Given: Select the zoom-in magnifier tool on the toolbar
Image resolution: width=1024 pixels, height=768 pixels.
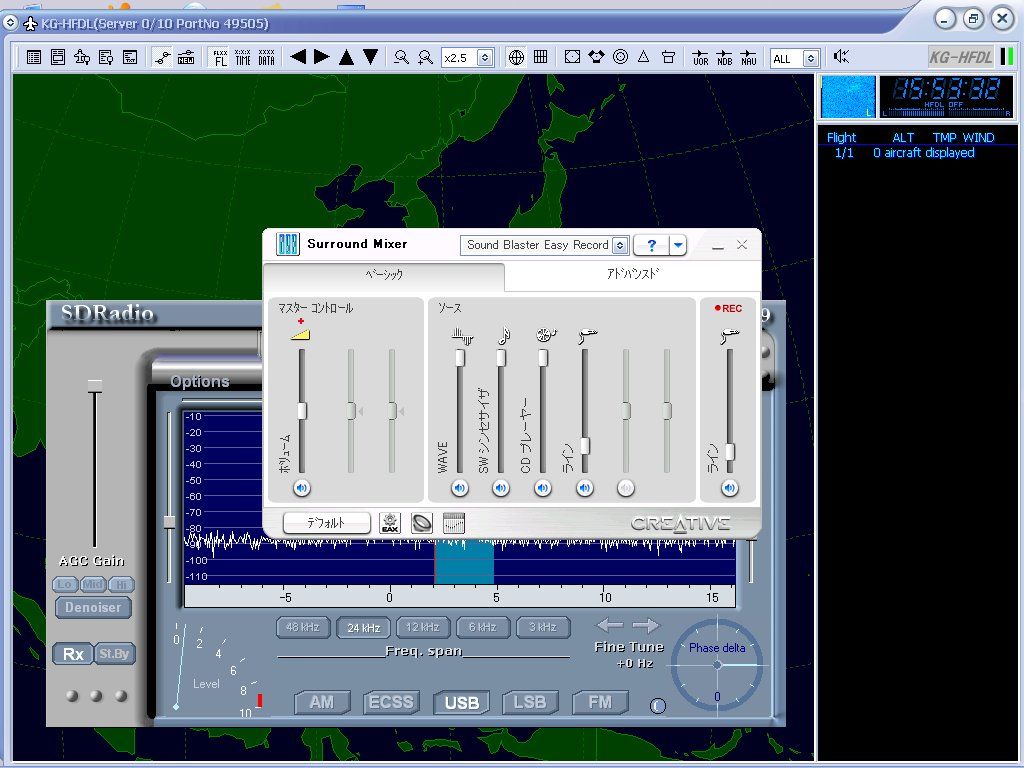Looking at the screenshot, I should click(425, 57).
